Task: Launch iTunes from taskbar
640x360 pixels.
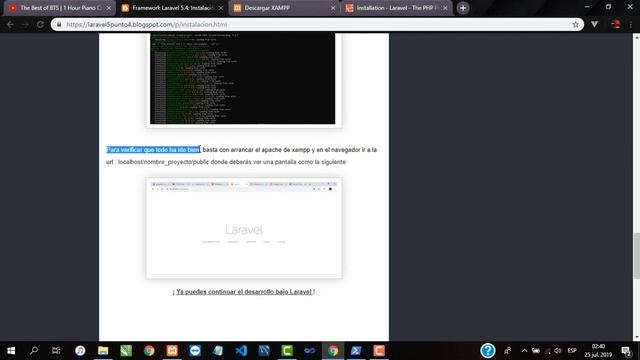Action: 80,351
